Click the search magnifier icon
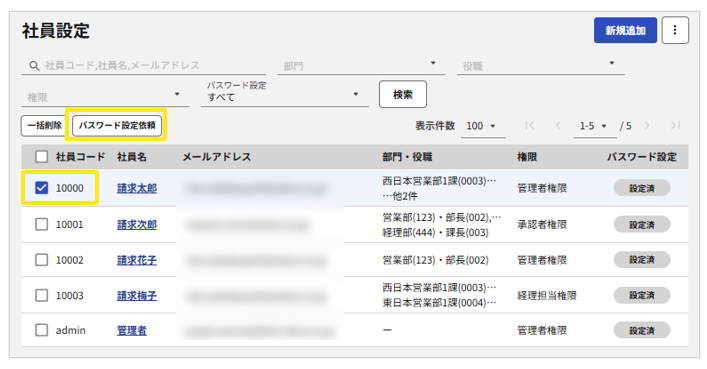This screenshot has height=369, width=707. tap(34, 66)
